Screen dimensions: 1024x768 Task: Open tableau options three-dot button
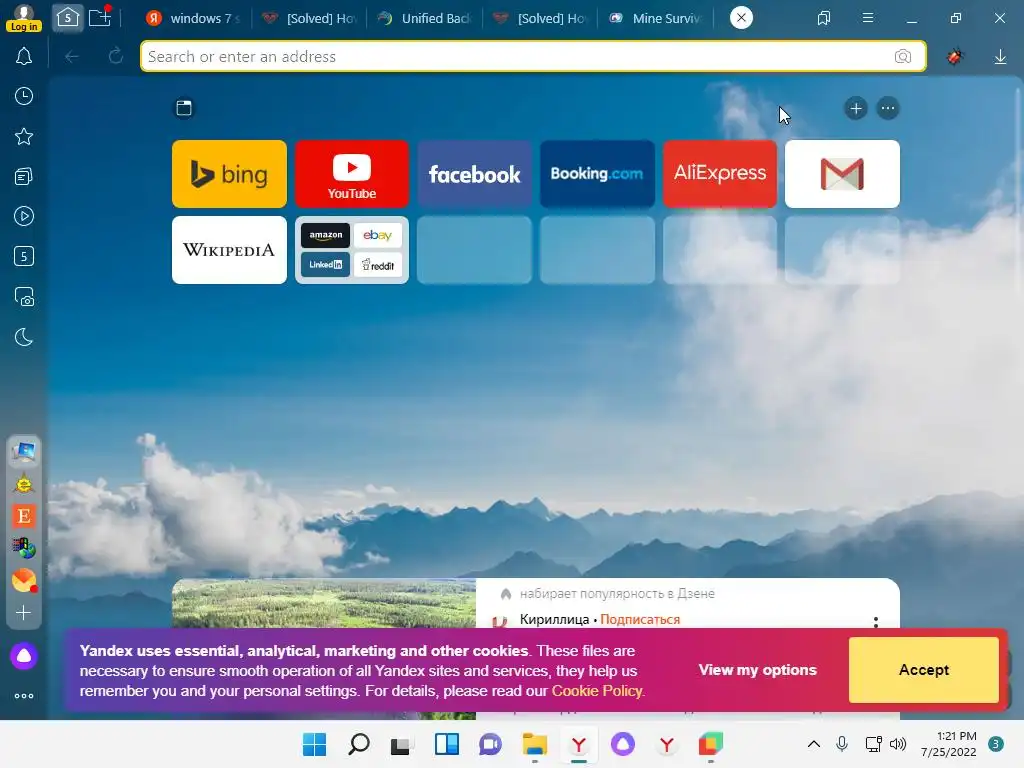888,108
